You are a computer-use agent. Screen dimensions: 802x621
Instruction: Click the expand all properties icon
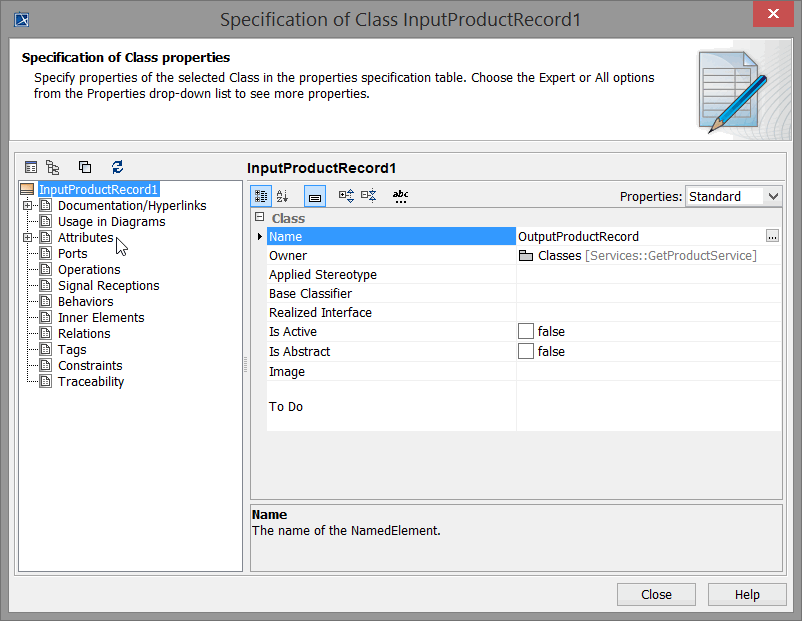tap(346, 197)
